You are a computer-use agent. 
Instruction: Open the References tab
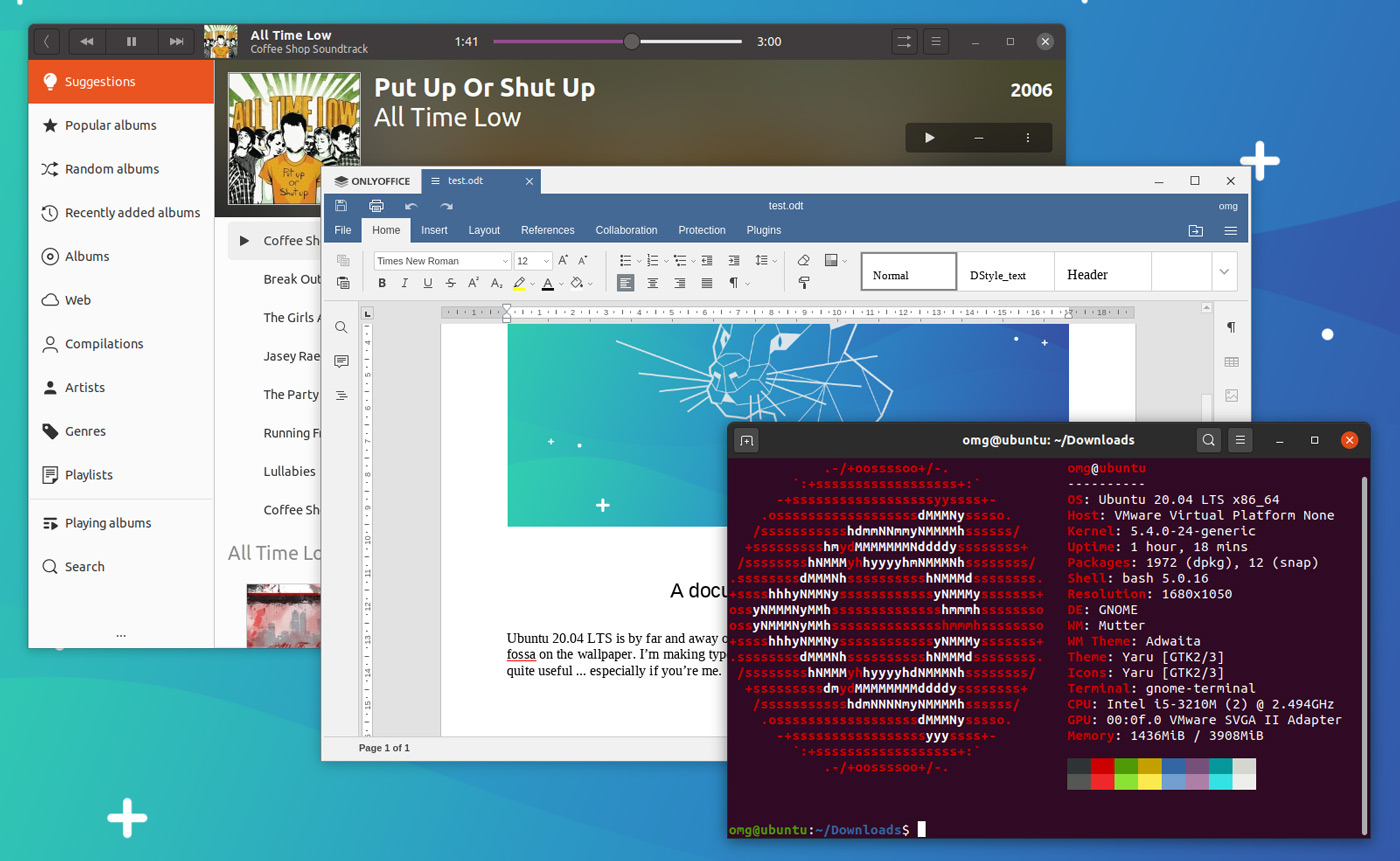click(548, 230)
